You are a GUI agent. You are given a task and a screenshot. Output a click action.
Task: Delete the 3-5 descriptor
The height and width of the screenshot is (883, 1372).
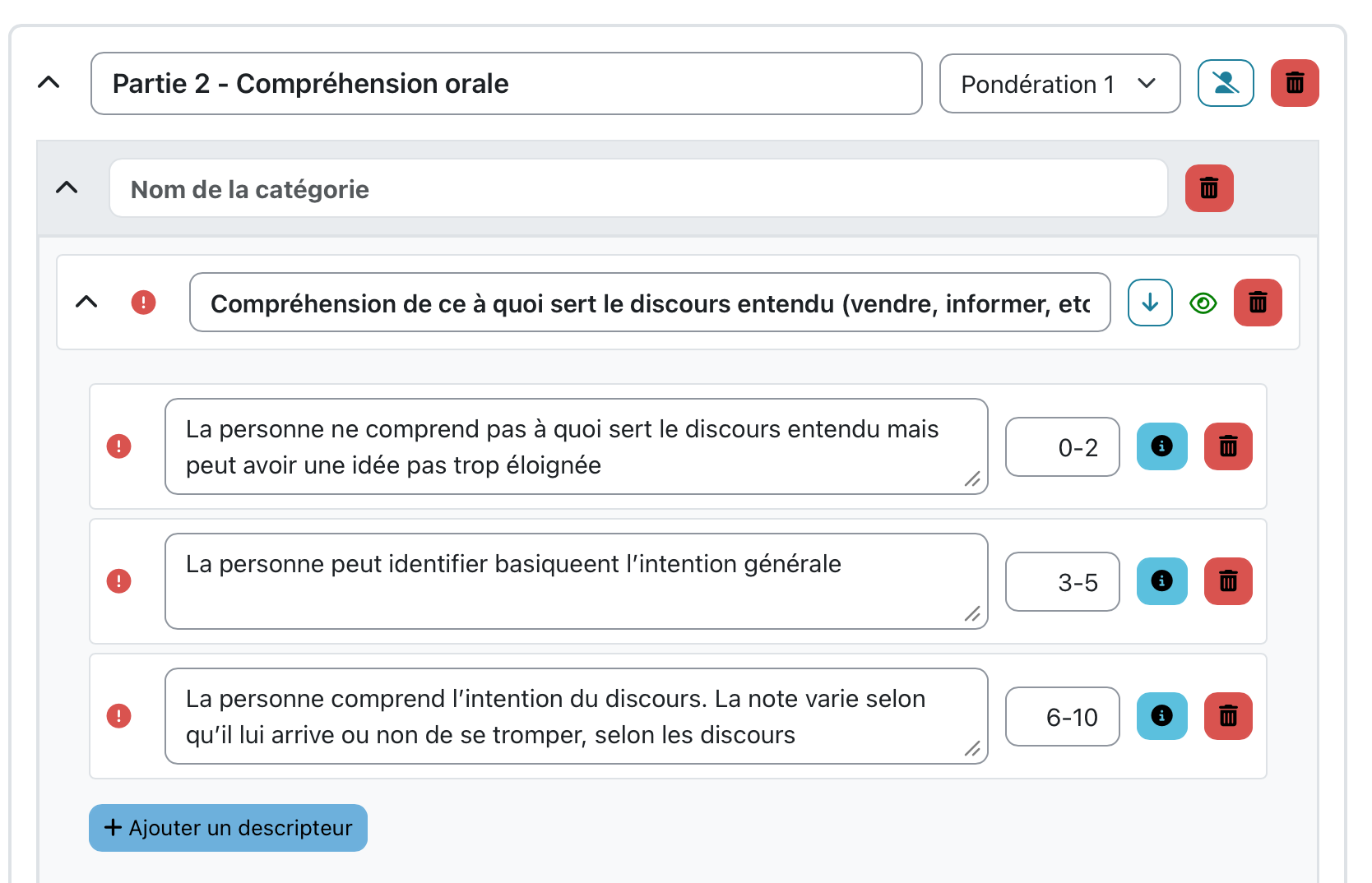(1228, 581)
